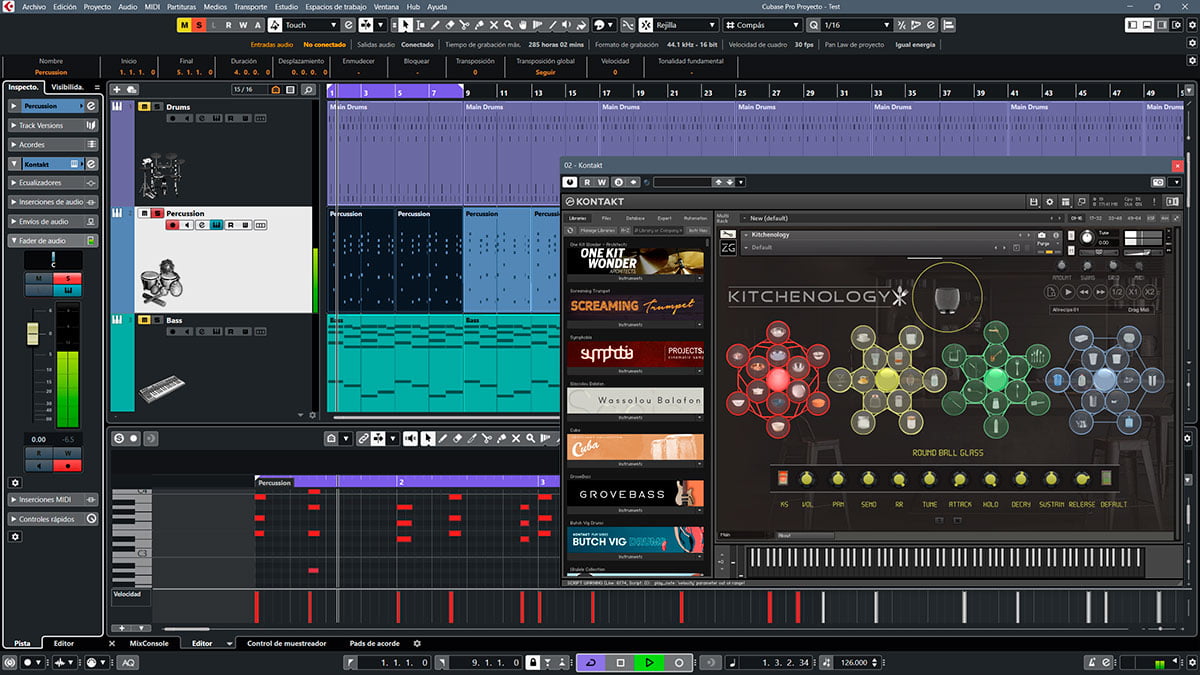Select the Object Selection arrow tool in main toolbar

(405, 25)
